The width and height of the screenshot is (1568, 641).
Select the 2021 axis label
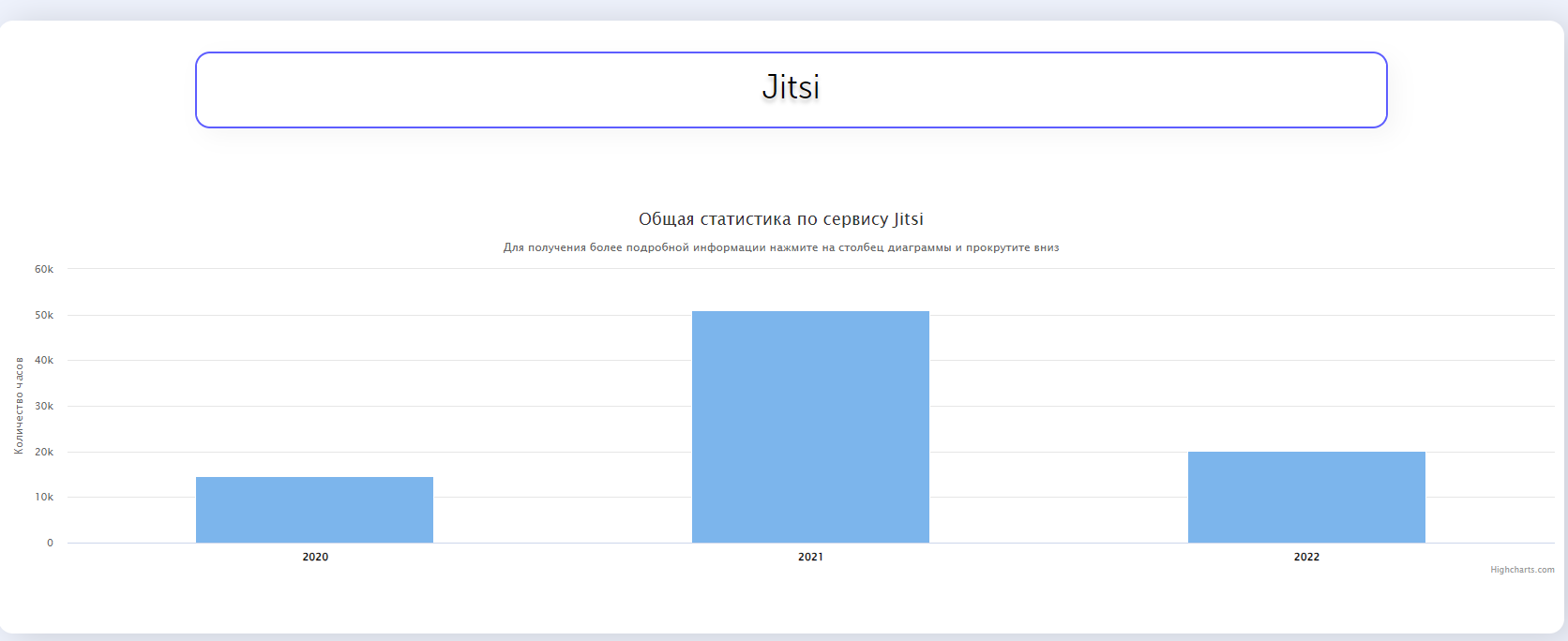point(810,557)
